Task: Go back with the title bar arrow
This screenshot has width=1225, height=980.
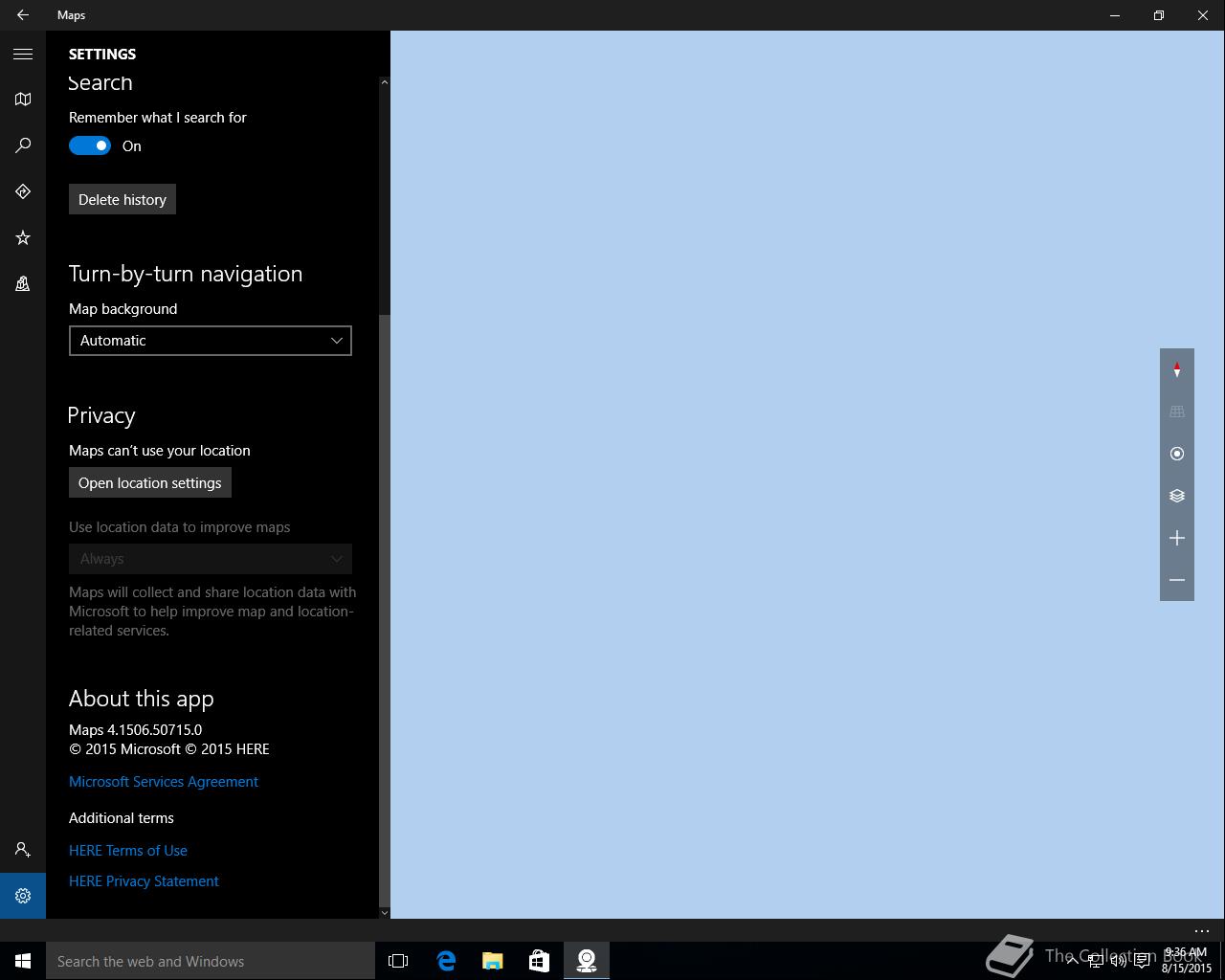Action: pyautogui.click(x=23, y=15)
